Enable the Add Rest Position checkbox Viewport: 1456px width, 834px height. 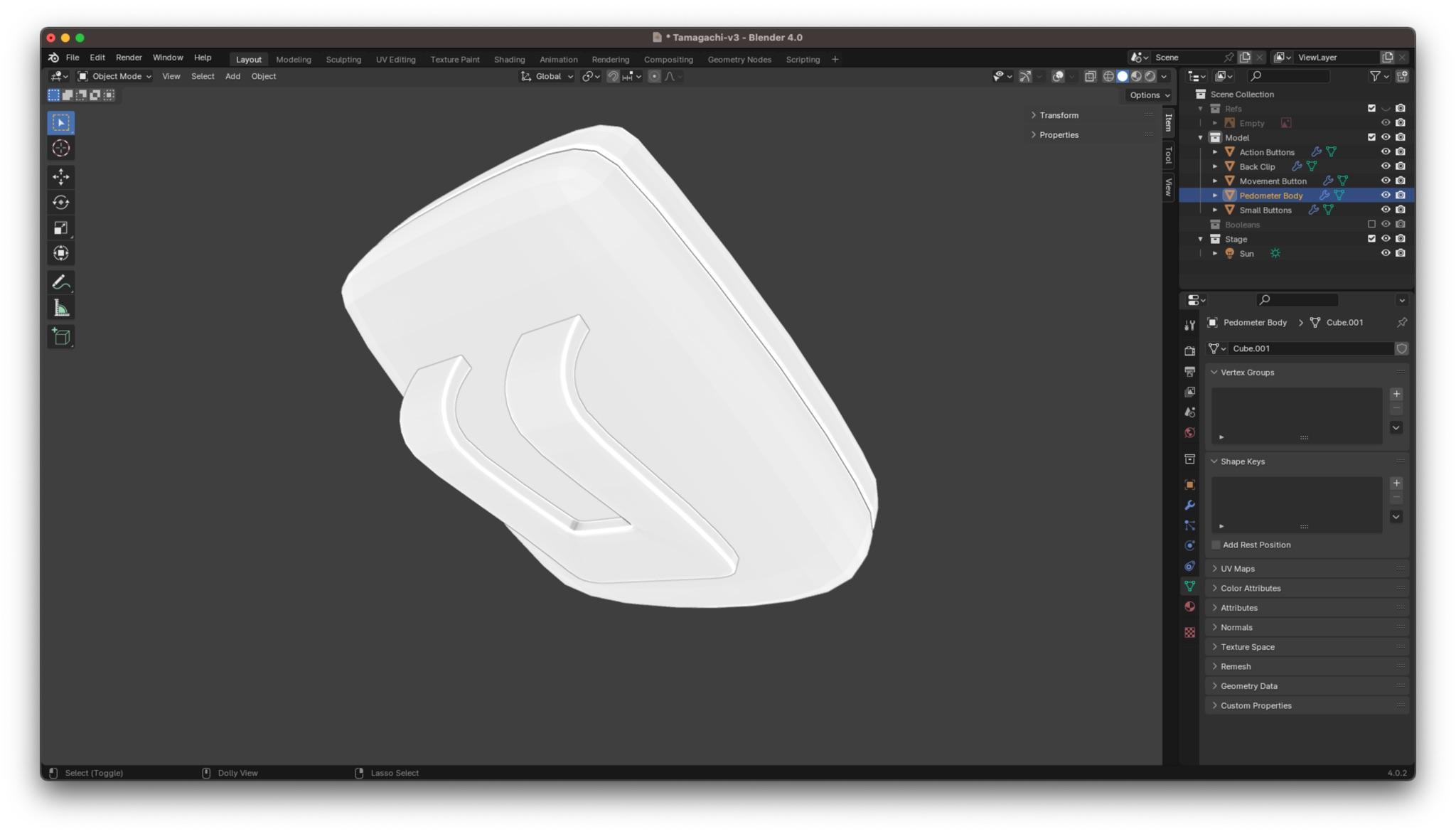pyautogui.click(x=1216, y=545)
